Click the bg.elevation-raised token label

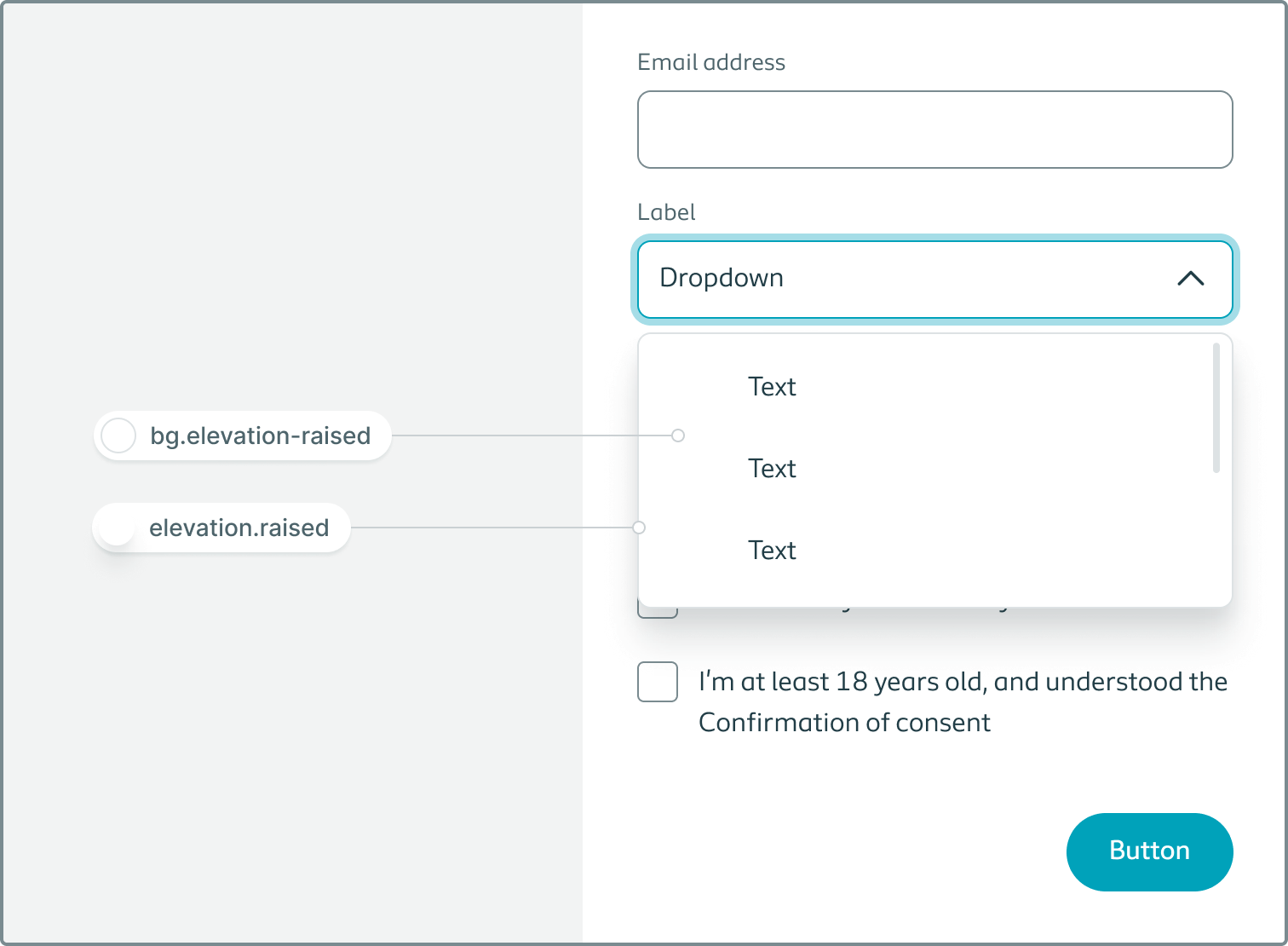click(260, 436)
